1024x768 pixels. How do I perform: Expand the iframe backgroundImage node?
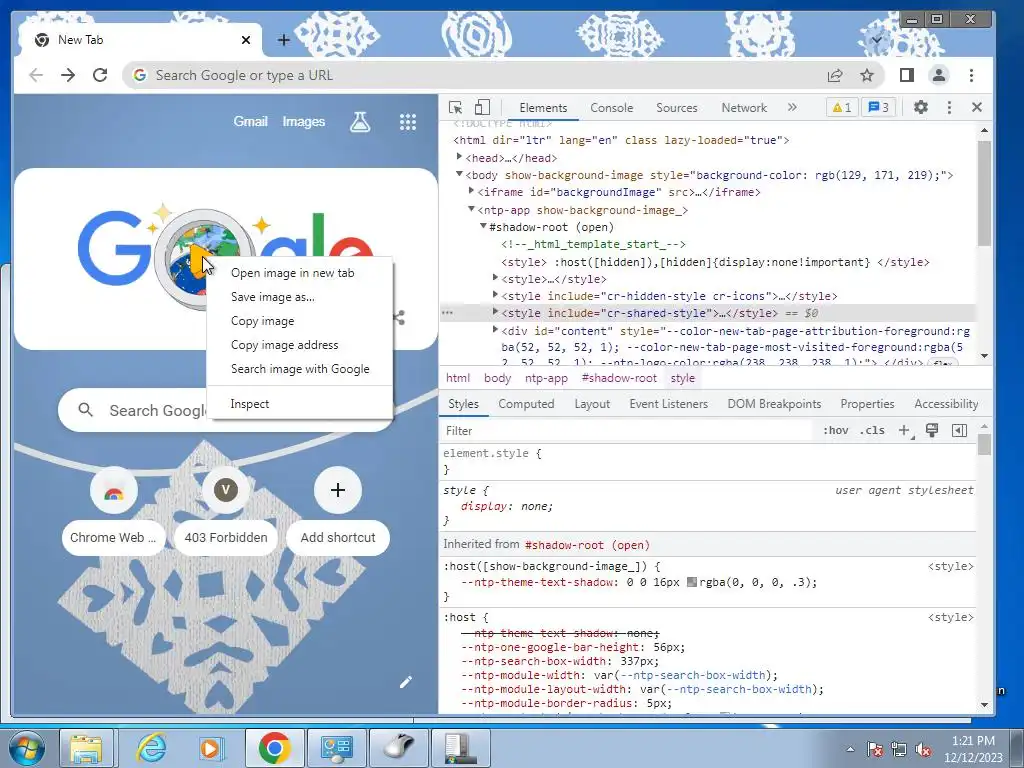[x=471, y=191]
